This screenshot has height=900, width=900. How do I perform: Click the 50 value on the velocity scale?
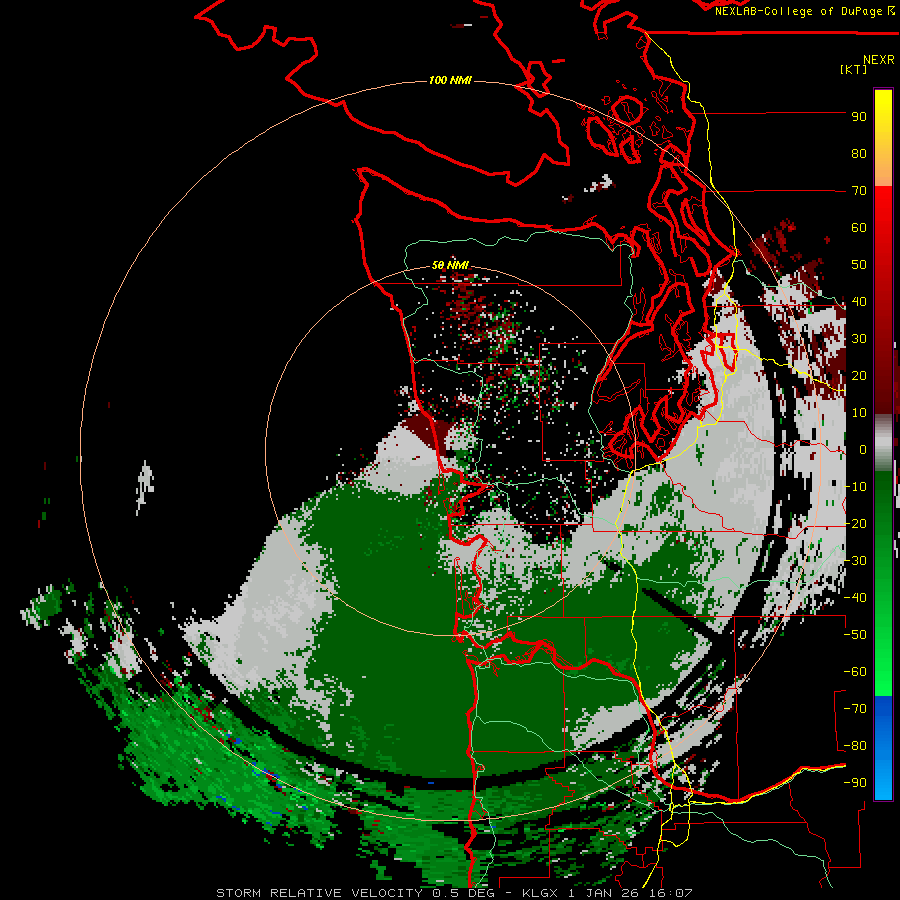[x=859, y=265]
